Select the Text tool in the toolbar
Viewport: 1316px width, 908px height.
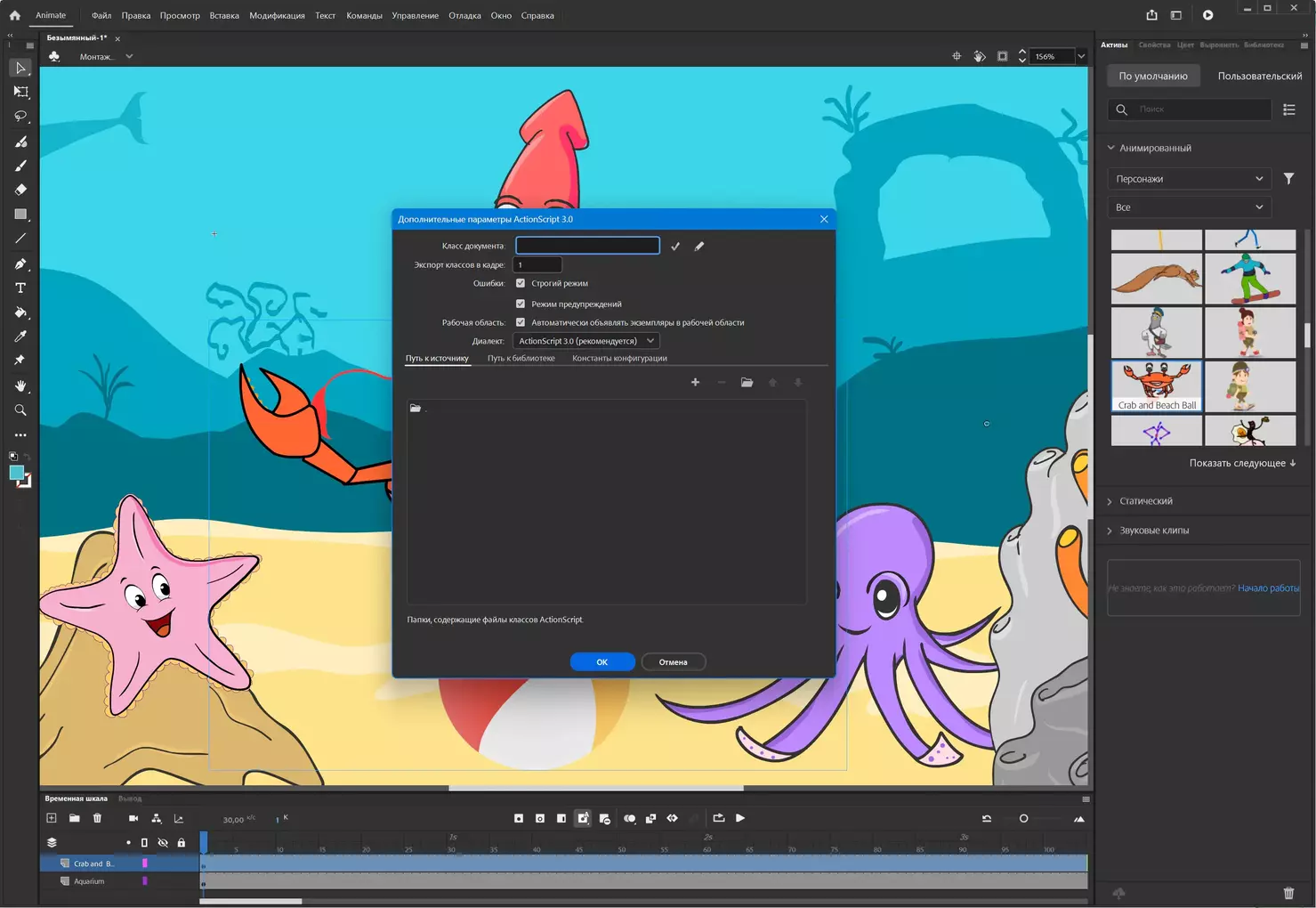[x=20, y=288]
